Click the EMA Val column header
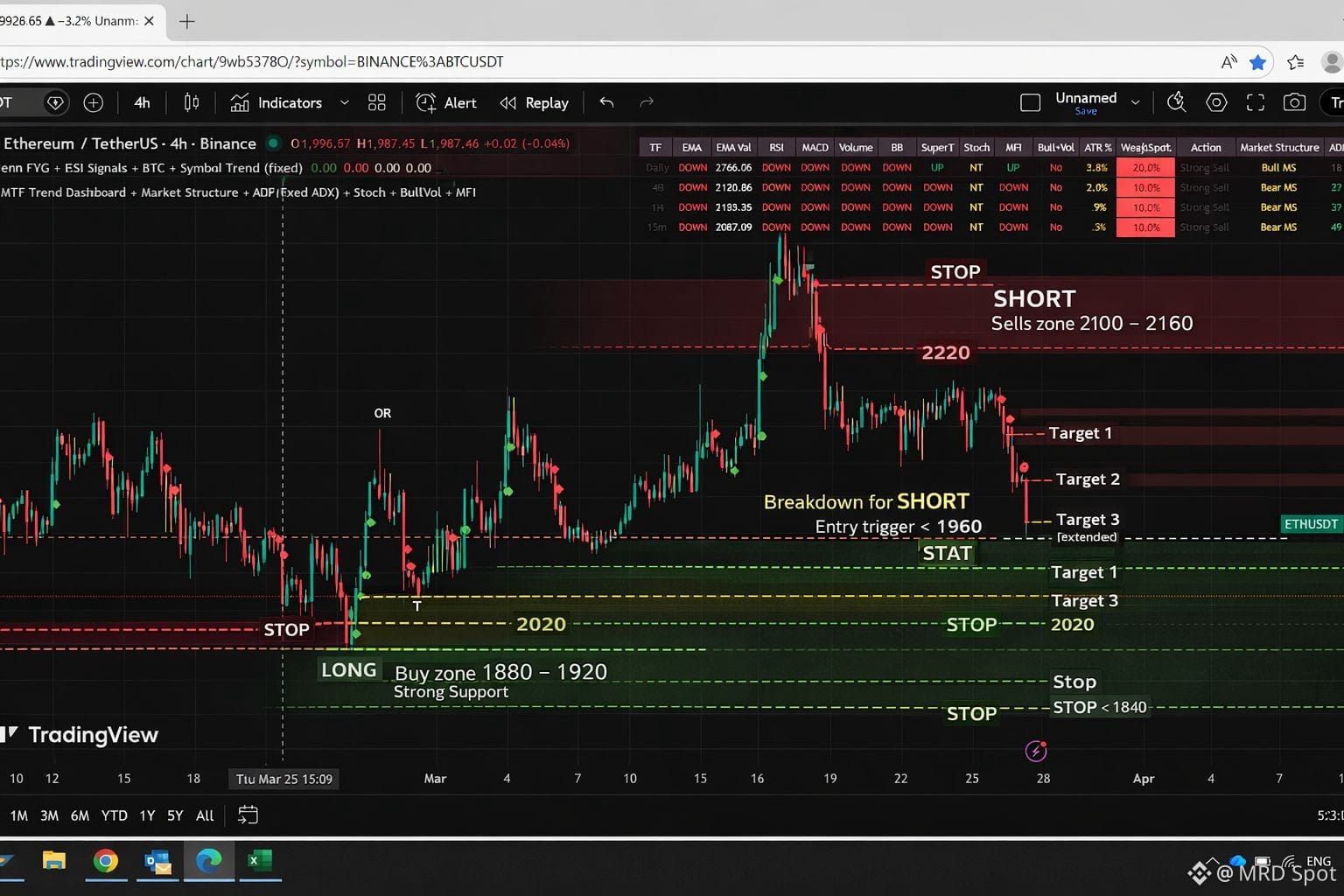1344x896 pixels. (733, 148)
